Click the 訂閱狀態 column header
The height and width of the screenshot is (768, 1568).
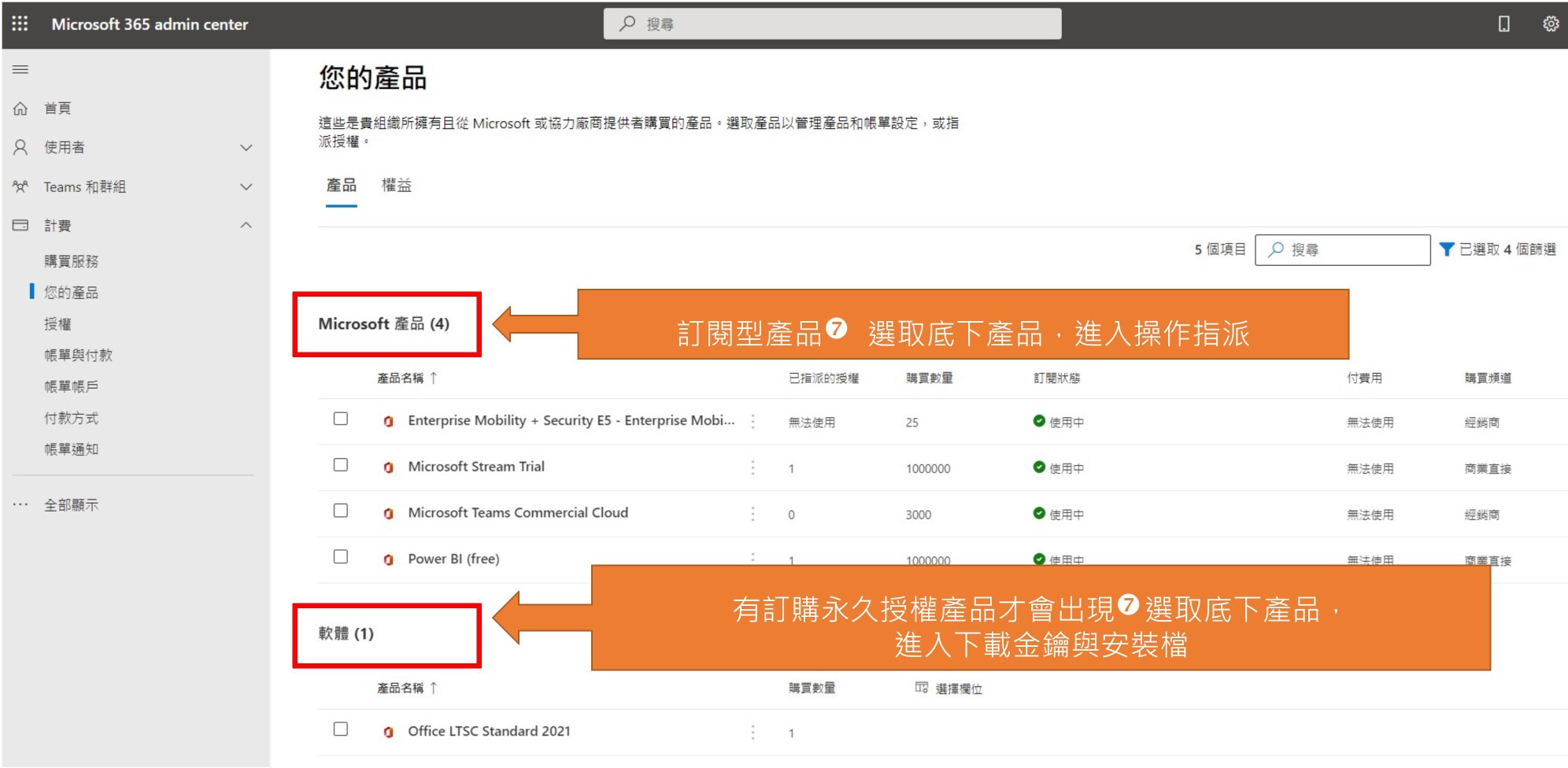1056,378
